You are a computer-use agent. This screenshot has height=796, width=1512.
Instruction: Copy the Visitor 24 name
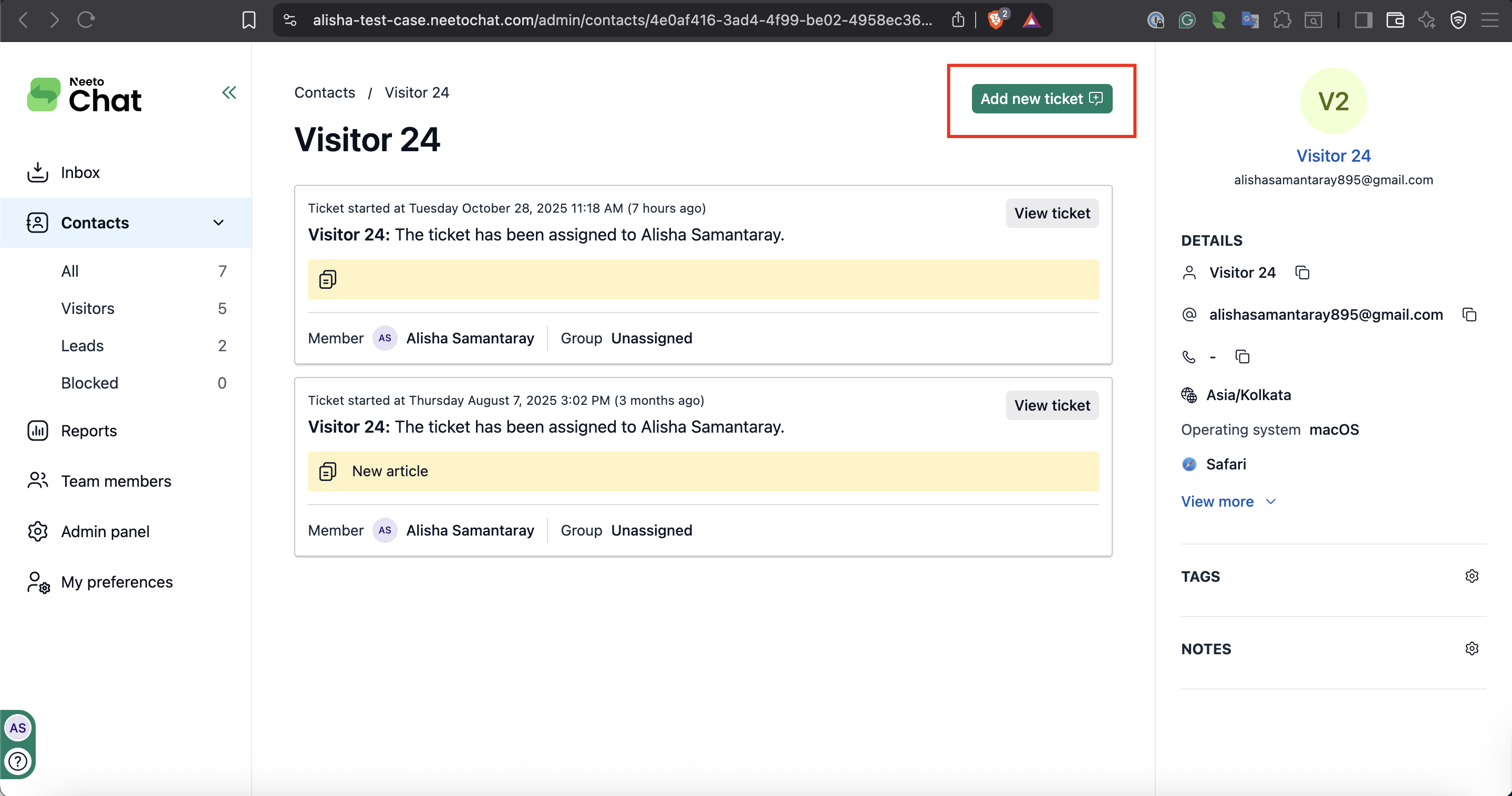tap(1302, 272)
